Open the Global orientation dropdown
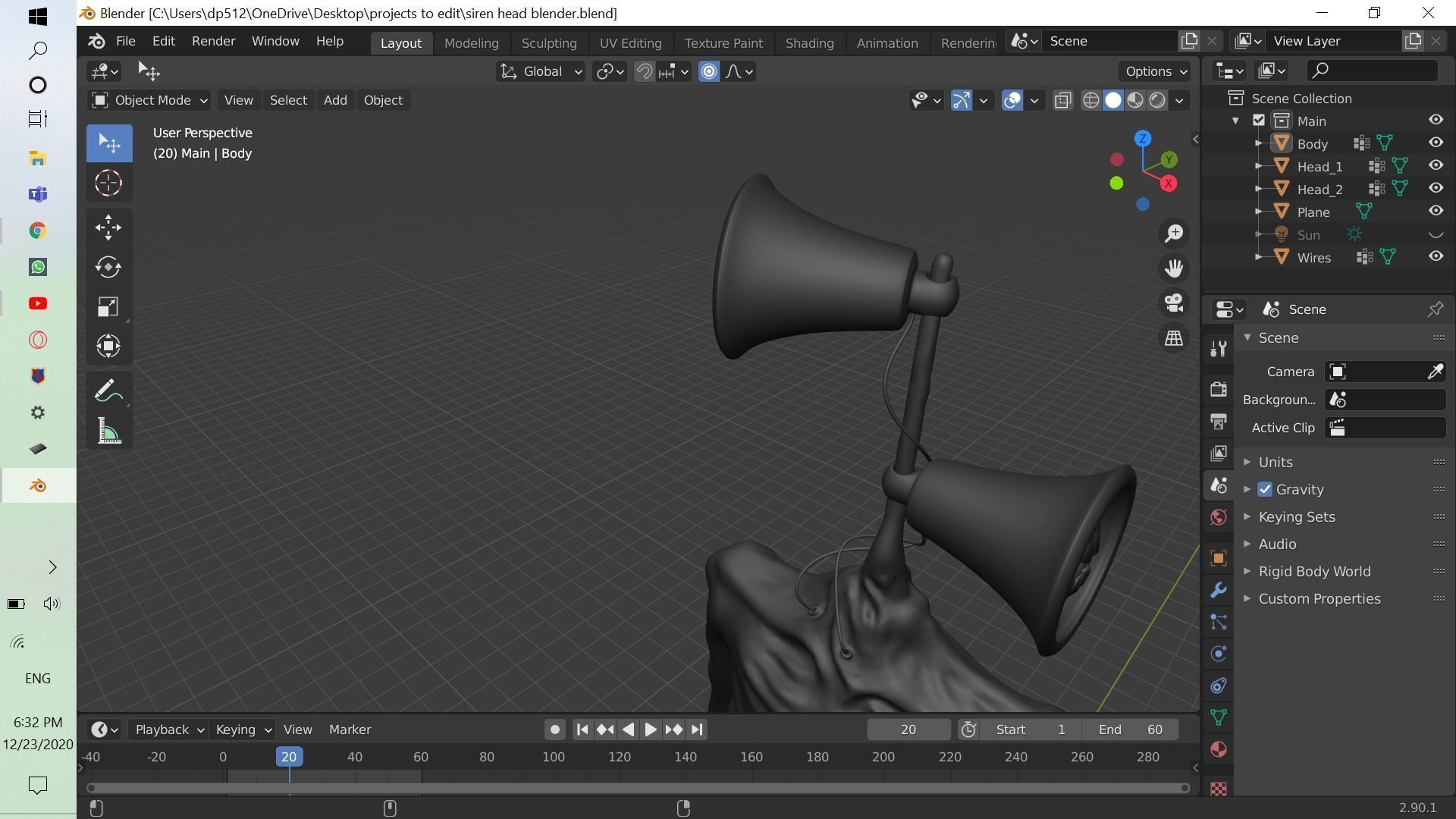 tap(541, 71)
